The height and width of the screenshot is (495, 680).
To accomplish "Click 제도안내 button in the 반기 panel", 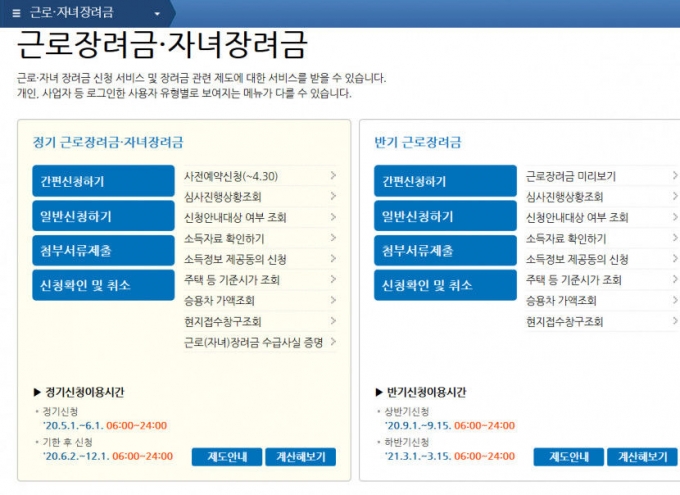I will coord(568,457).
